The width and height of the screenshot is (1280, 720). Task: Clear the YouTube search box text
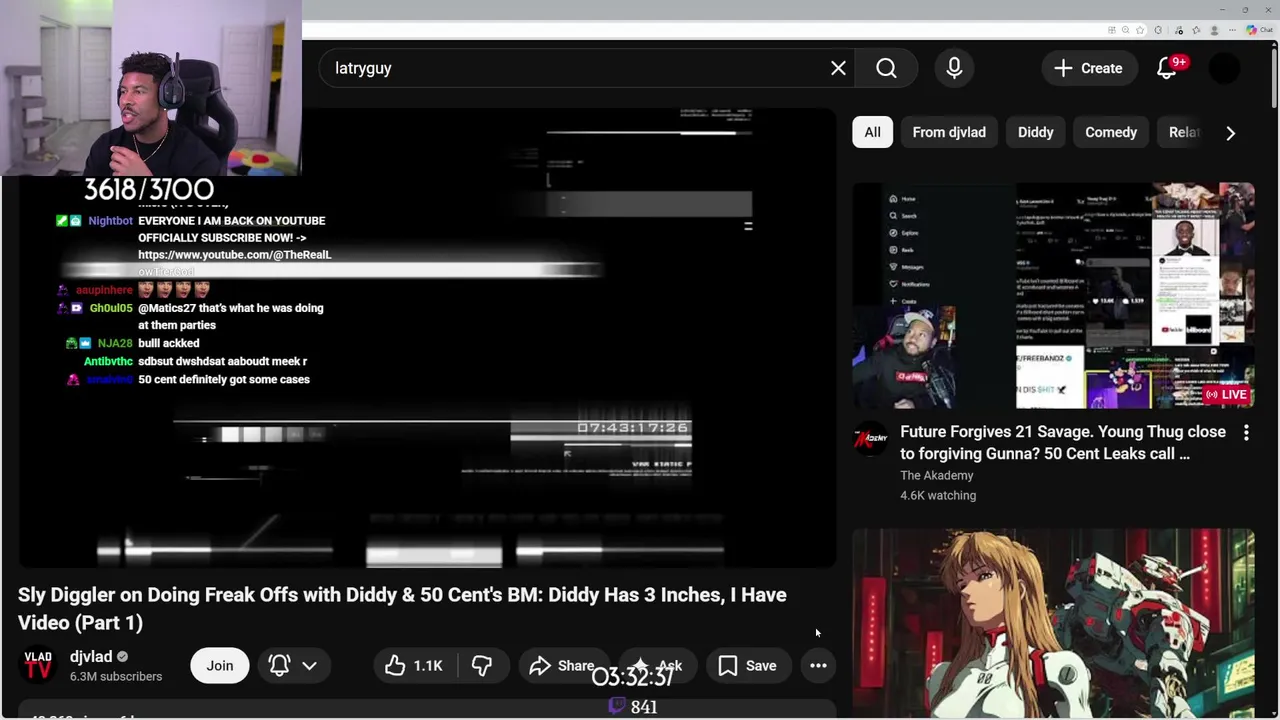[x=838, y=68]
